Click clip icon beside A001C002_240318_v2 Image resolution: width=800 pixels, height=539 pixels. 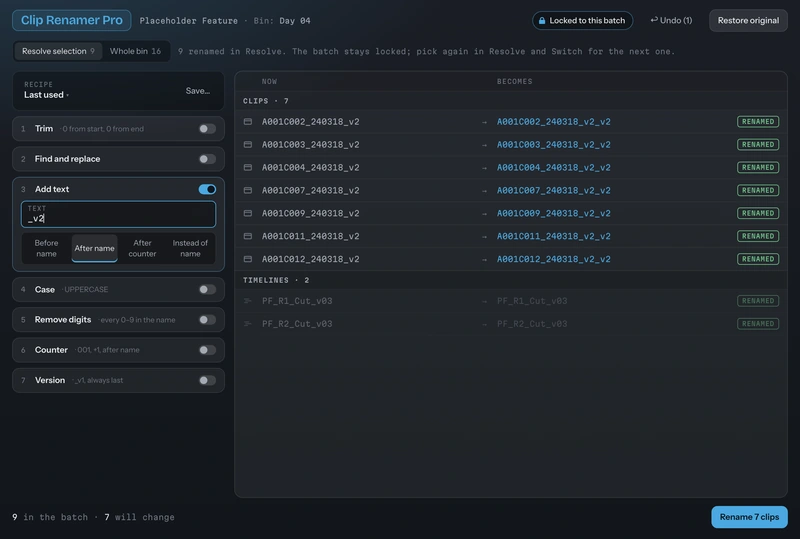point(247,121)
